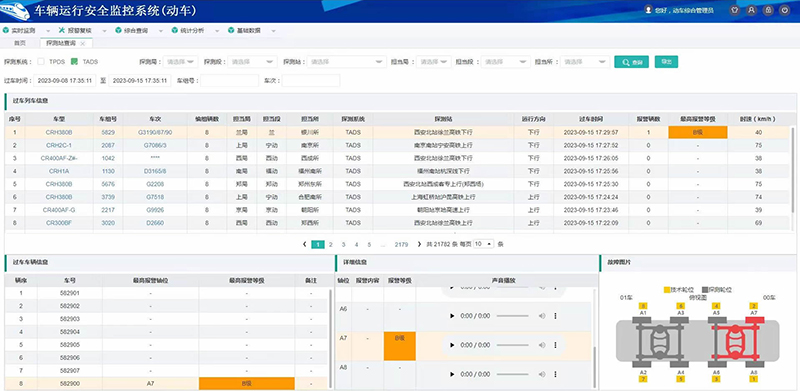Click the orange B级 cell in axle A7 row
Image resolution: width=800 pixels, height=391 pixels.
click(400, 346)
